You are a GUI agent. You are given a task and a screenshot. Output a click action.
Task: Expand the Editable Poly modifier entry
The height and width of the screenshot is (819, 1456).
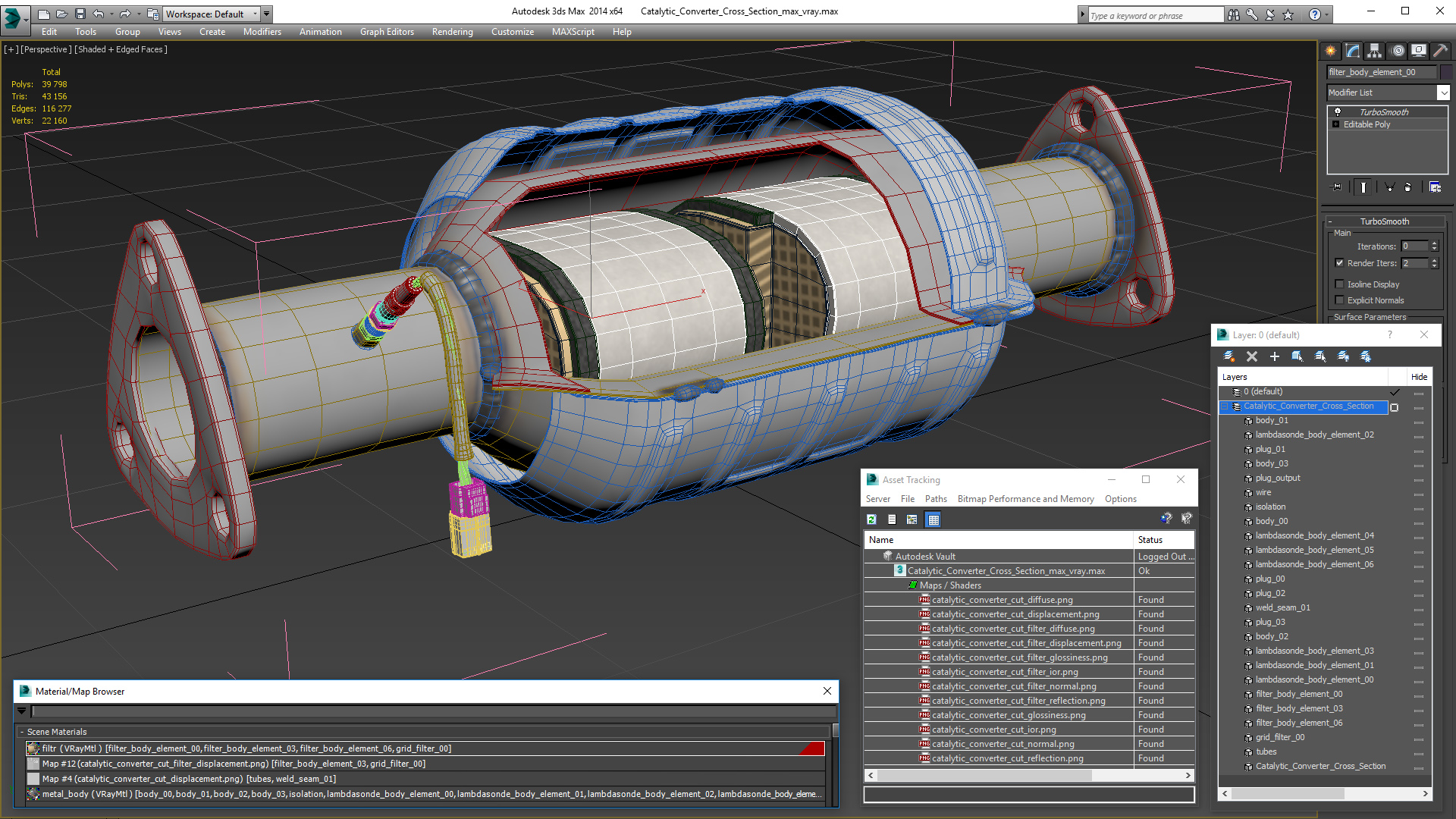point(1335,124)
